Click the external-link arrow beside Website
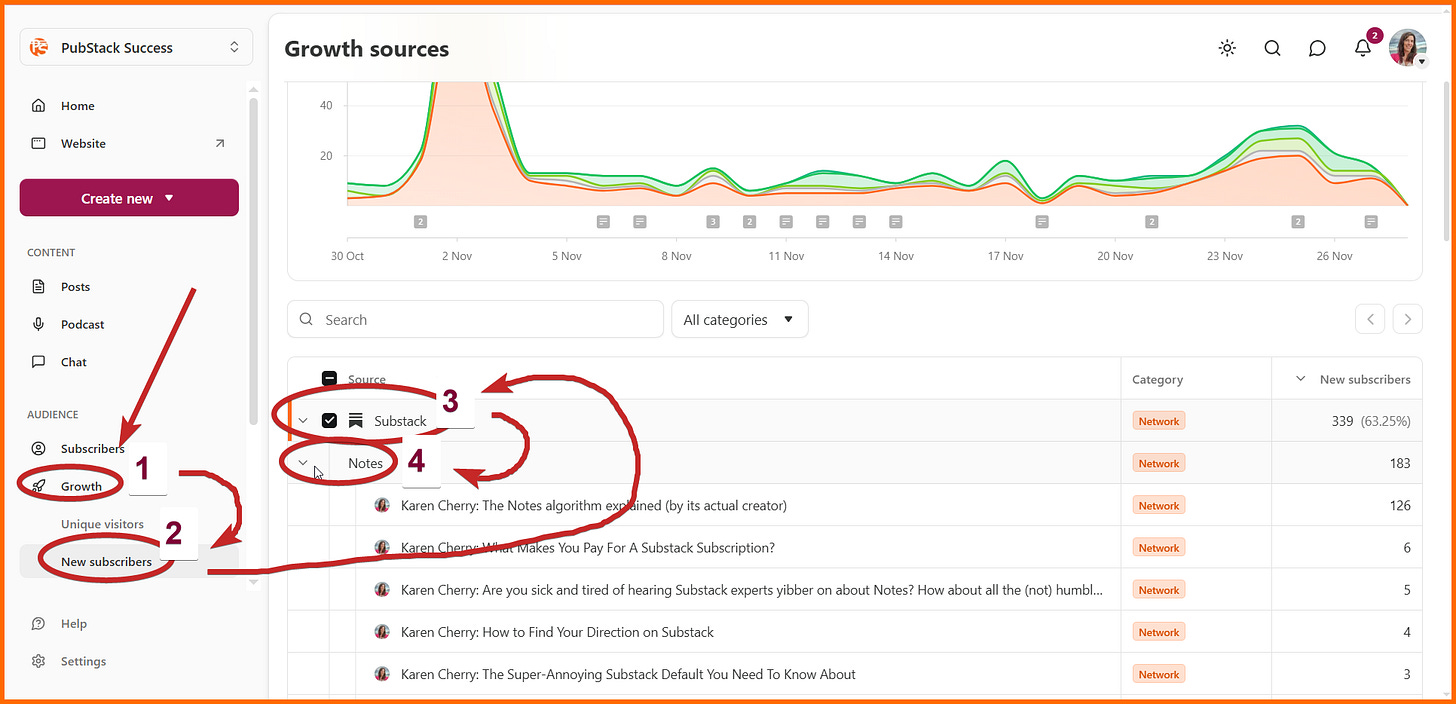Image resolution: width=1456 pixels, height=704 pixels. click(220, 144)
